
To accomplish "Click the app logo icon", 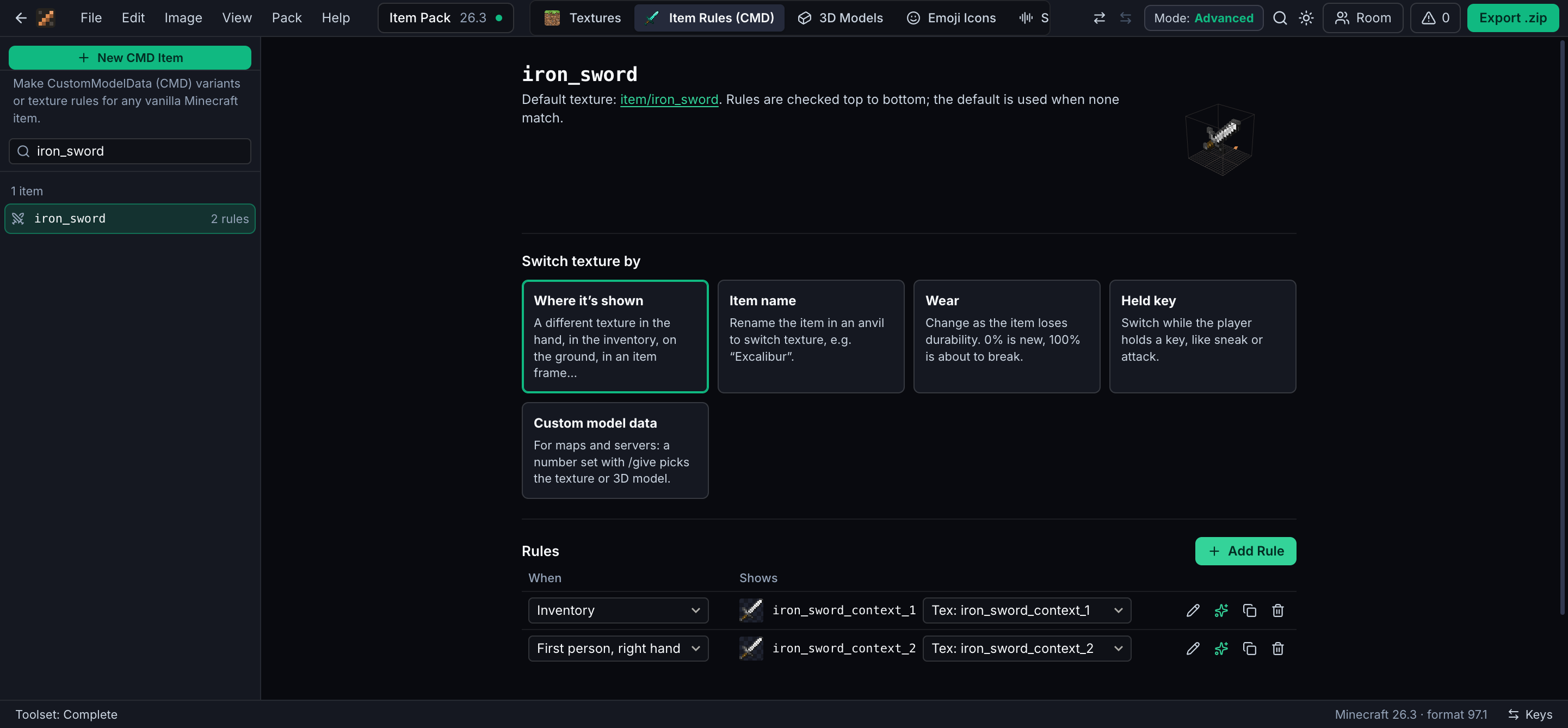I will point(46,17).
